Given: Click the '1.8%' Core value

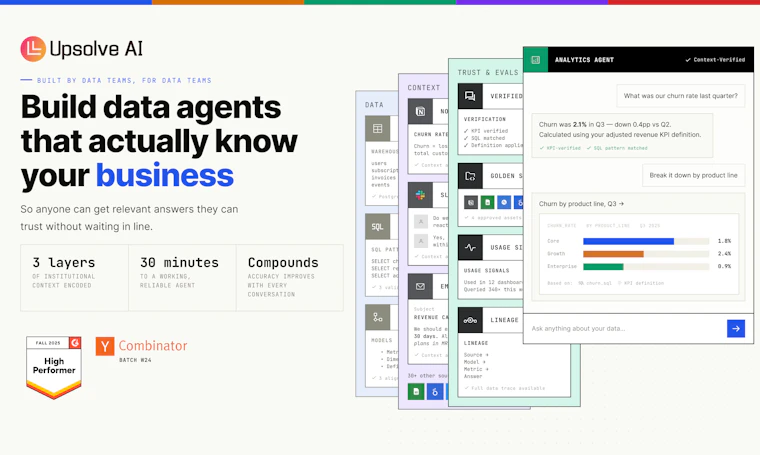Looking at the screenshot, I should (724, 241).
